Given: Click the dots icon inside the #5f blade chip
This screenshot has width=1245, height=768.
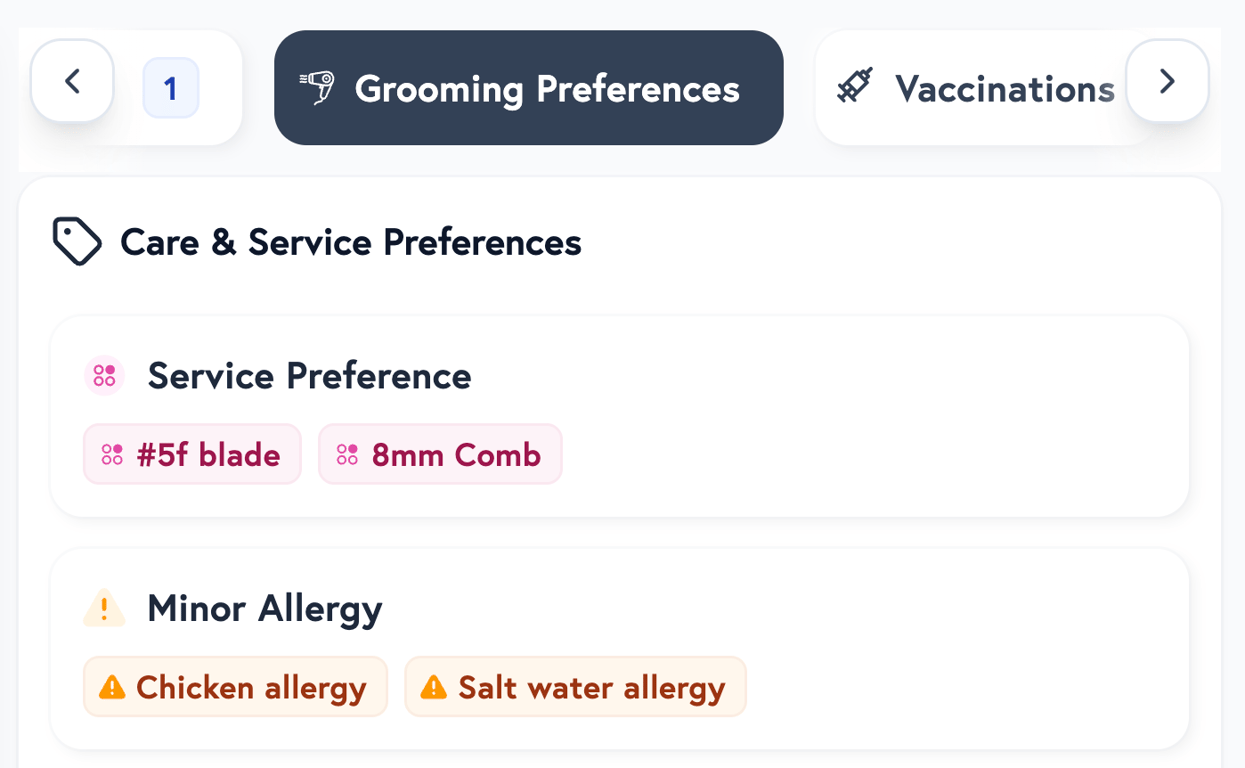Looking at the screenshot, I should (x=110, y=453).
